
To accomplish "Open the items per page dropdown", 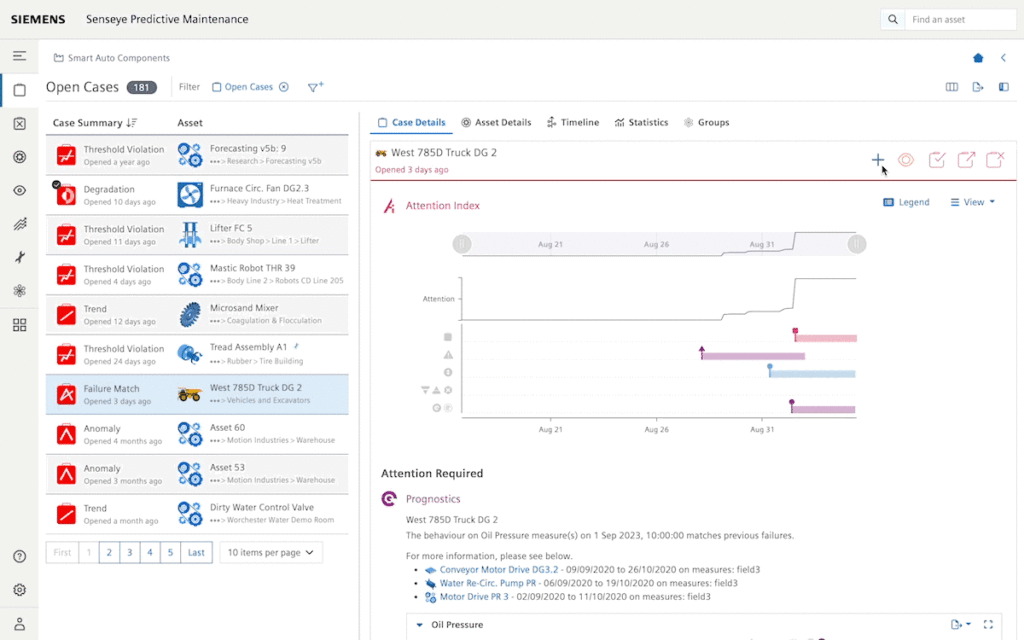I will tap(271, 552).
